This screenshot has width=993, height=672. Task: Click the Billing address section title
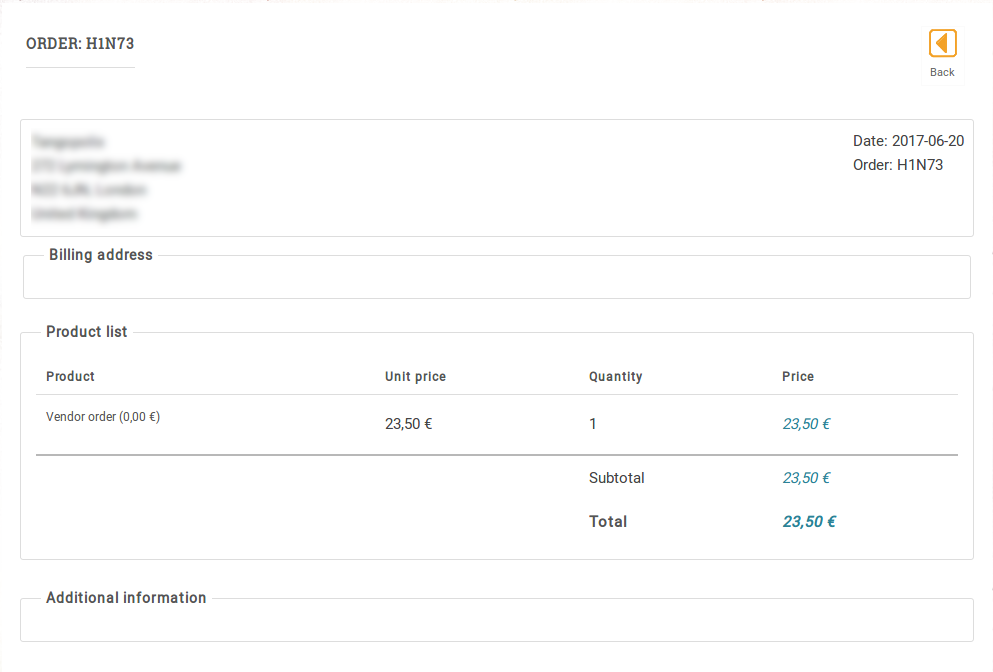[x=101, y=255]
